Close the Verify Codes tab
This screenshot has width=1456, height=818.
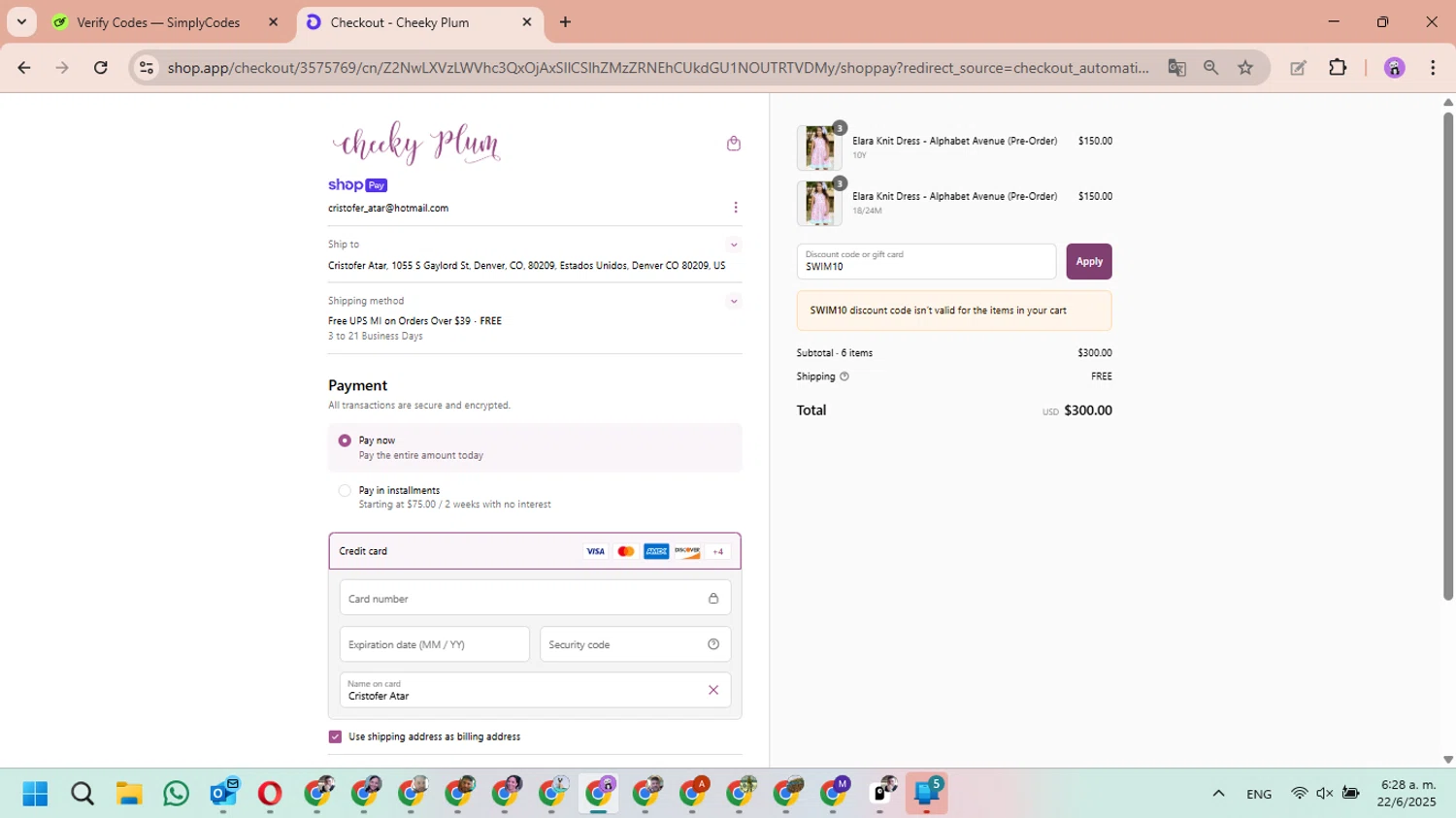pyautogui.click(x=273, y=22)
